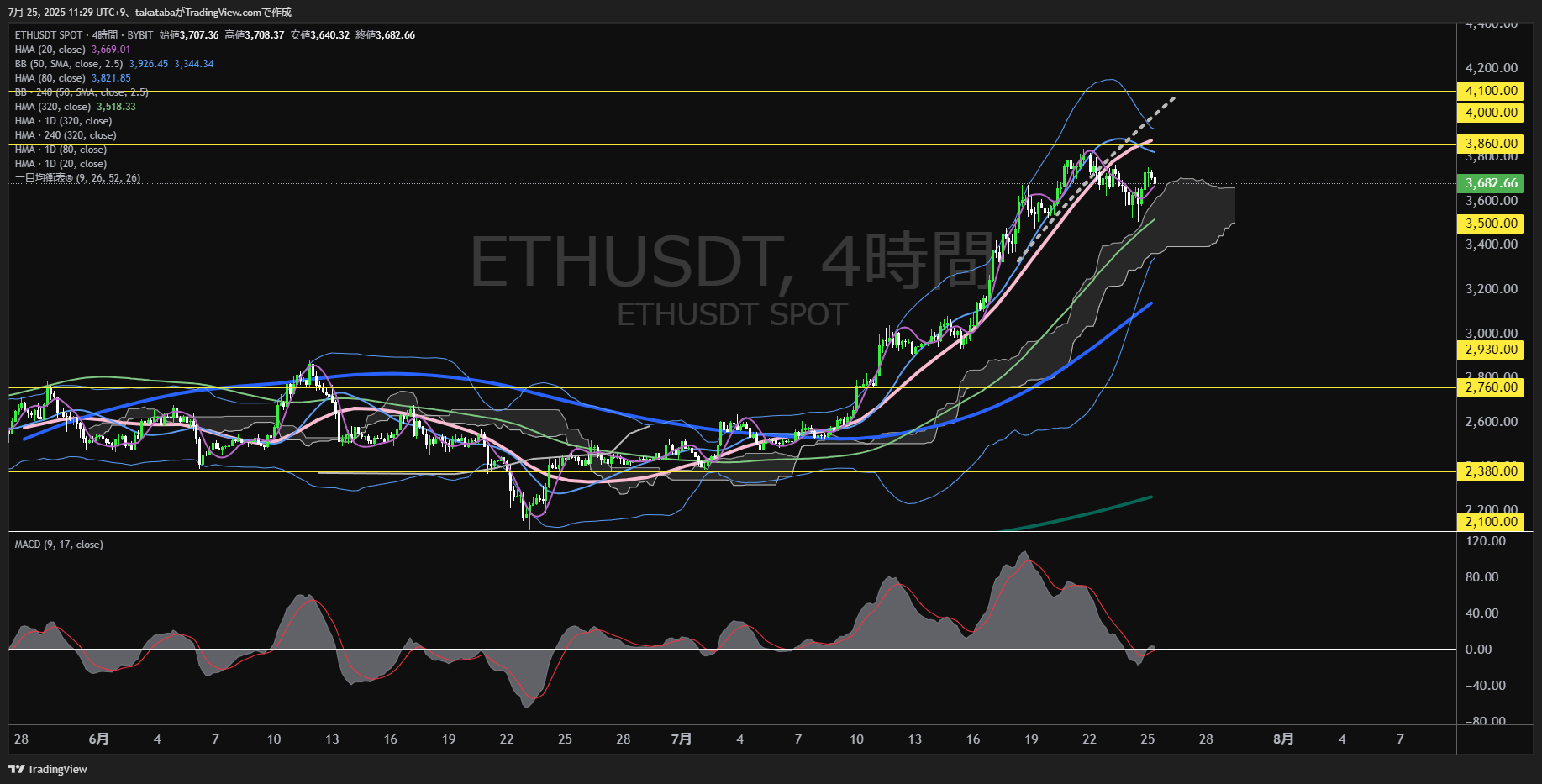Click the chart creation header with takataba and TradingView.com
Image resolution: width=1542 pixels, height=784 pixels.
coord(150,12)
